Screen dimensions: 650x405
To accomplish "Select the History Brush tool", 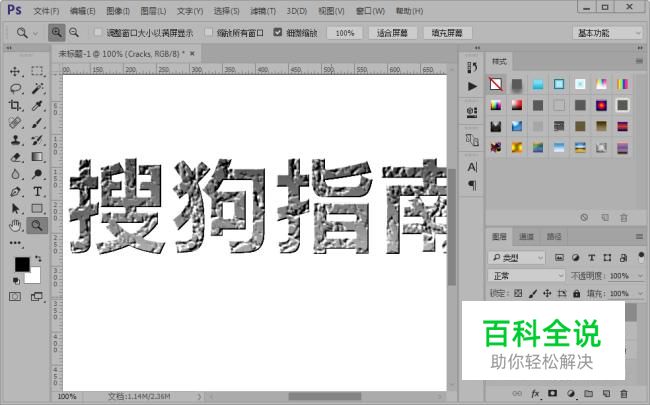I will pos(37,140).
